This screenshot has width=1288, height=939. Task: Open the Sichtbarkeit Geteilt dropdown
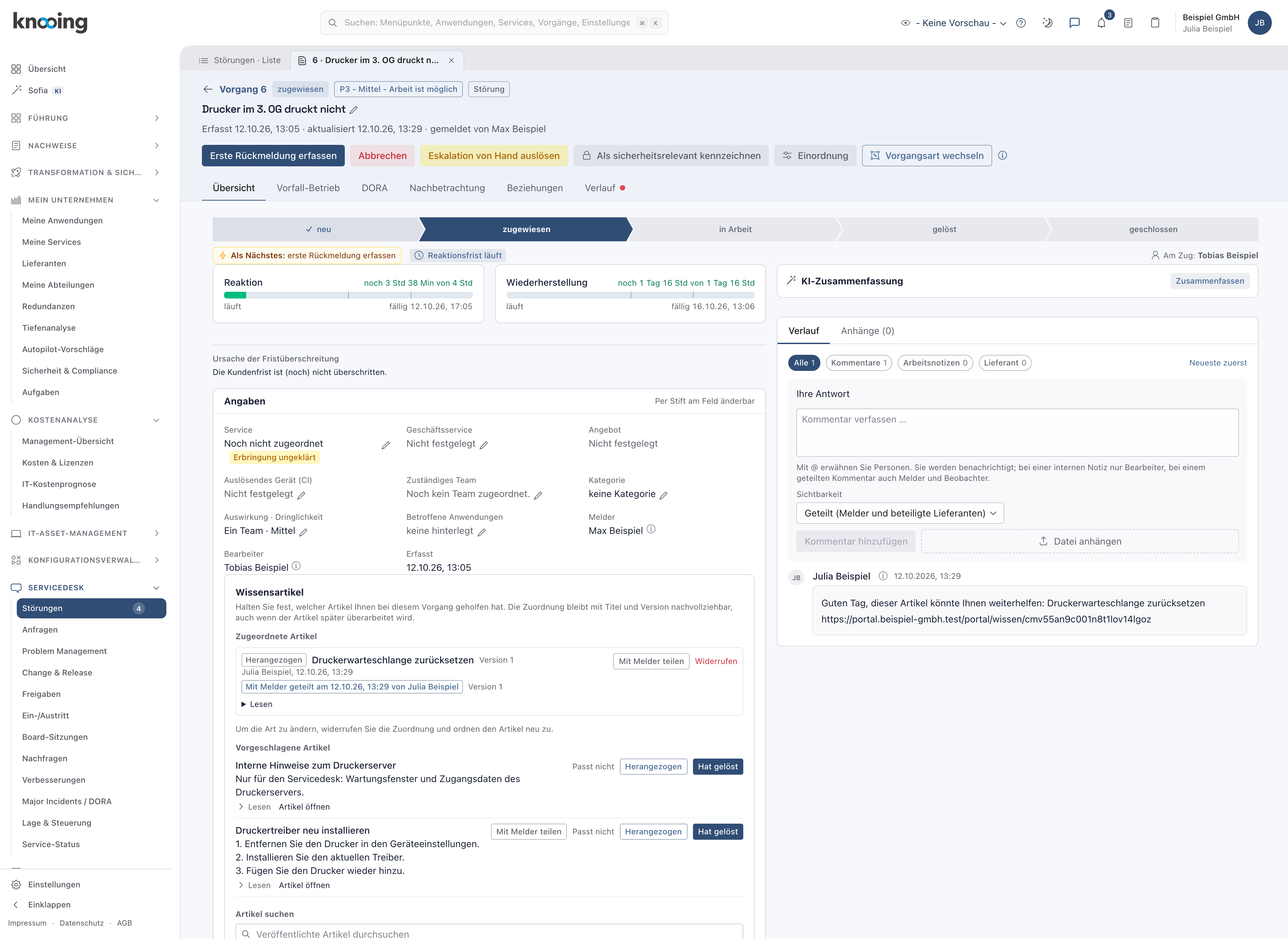click(900, 513)
